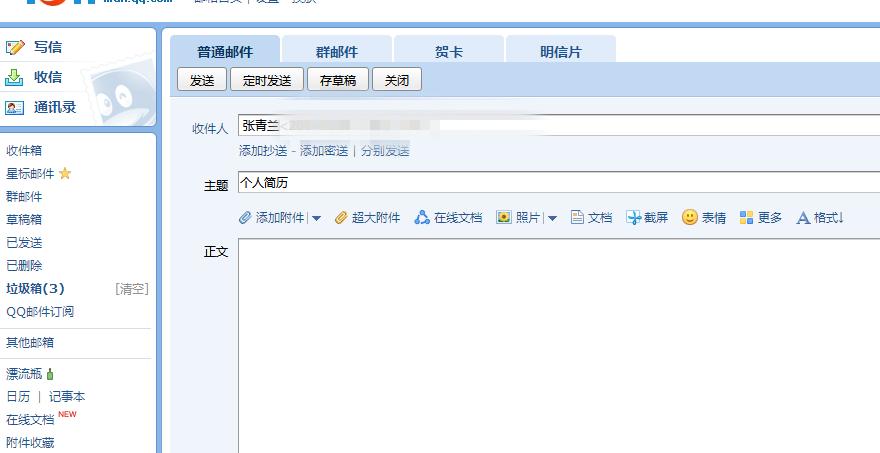Click the green bottle icon beside 漂流瓶
880x453 pixels.
[50, 374]
